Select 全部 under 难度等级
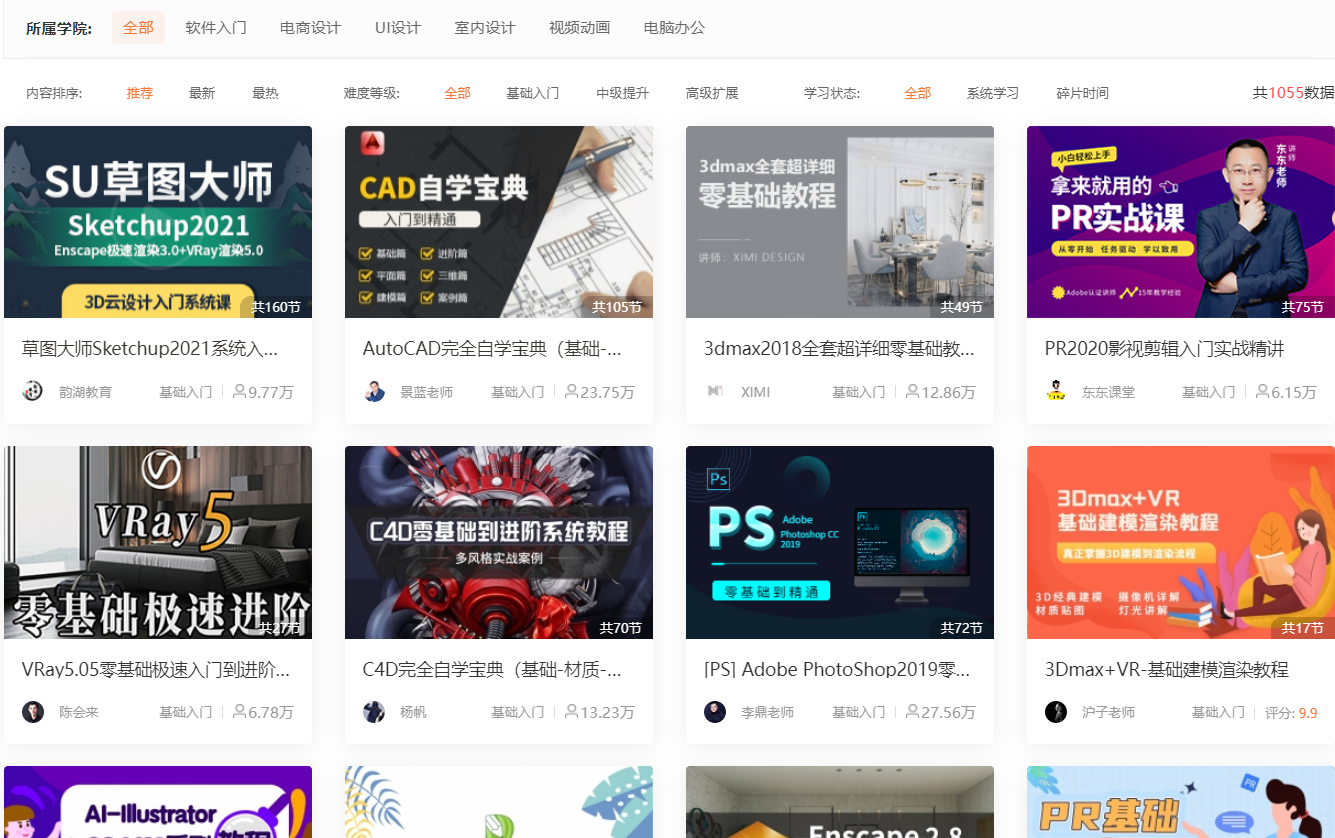Image resolution: width=1335 pixels, height=838 pixels. point(457,93)
